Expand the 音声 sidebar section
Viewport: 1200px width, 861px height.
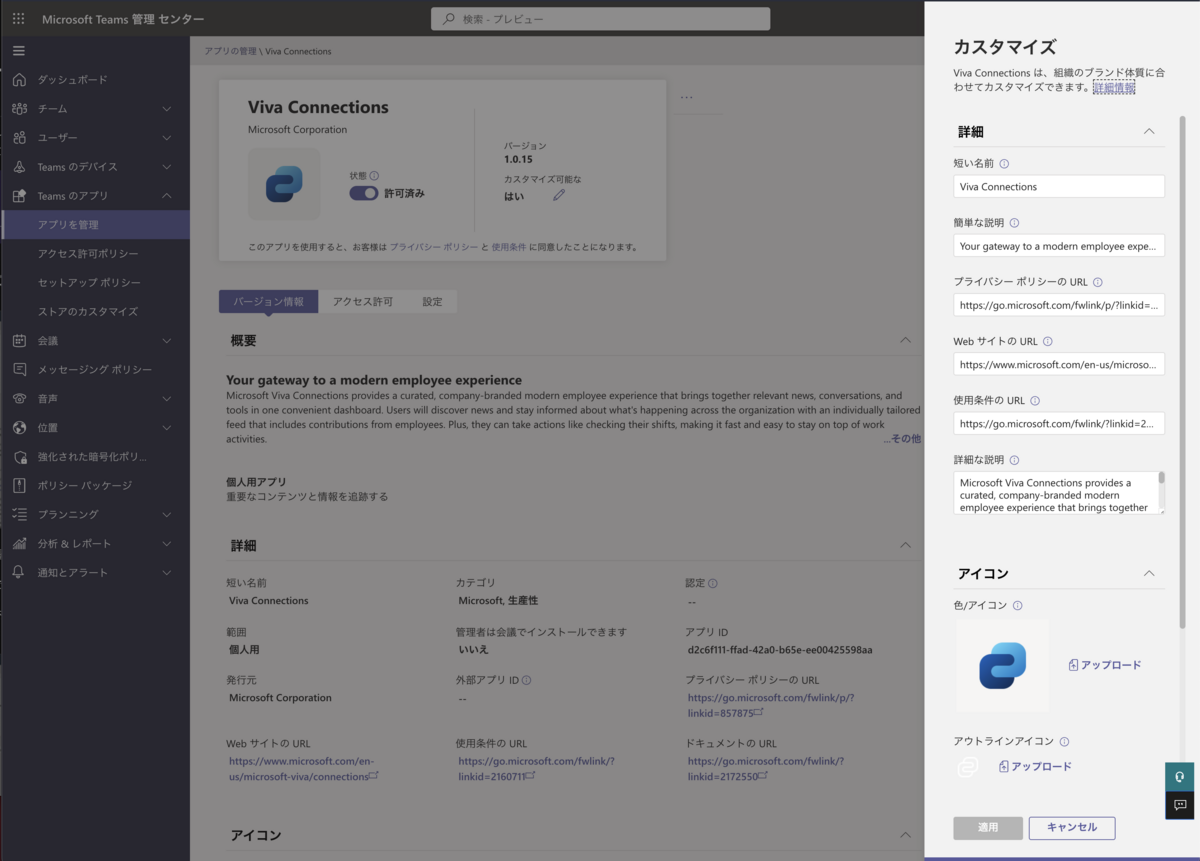coord(167,399)
